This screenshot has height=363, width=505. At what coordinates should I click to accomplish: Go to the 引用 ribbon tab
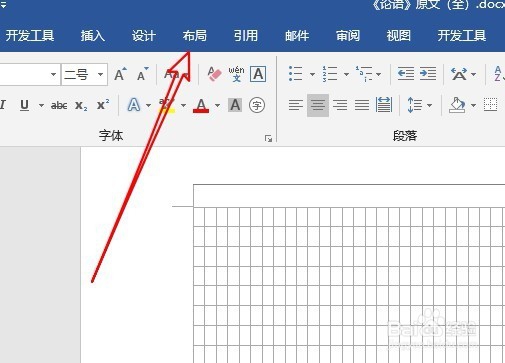tap(246, 35)
